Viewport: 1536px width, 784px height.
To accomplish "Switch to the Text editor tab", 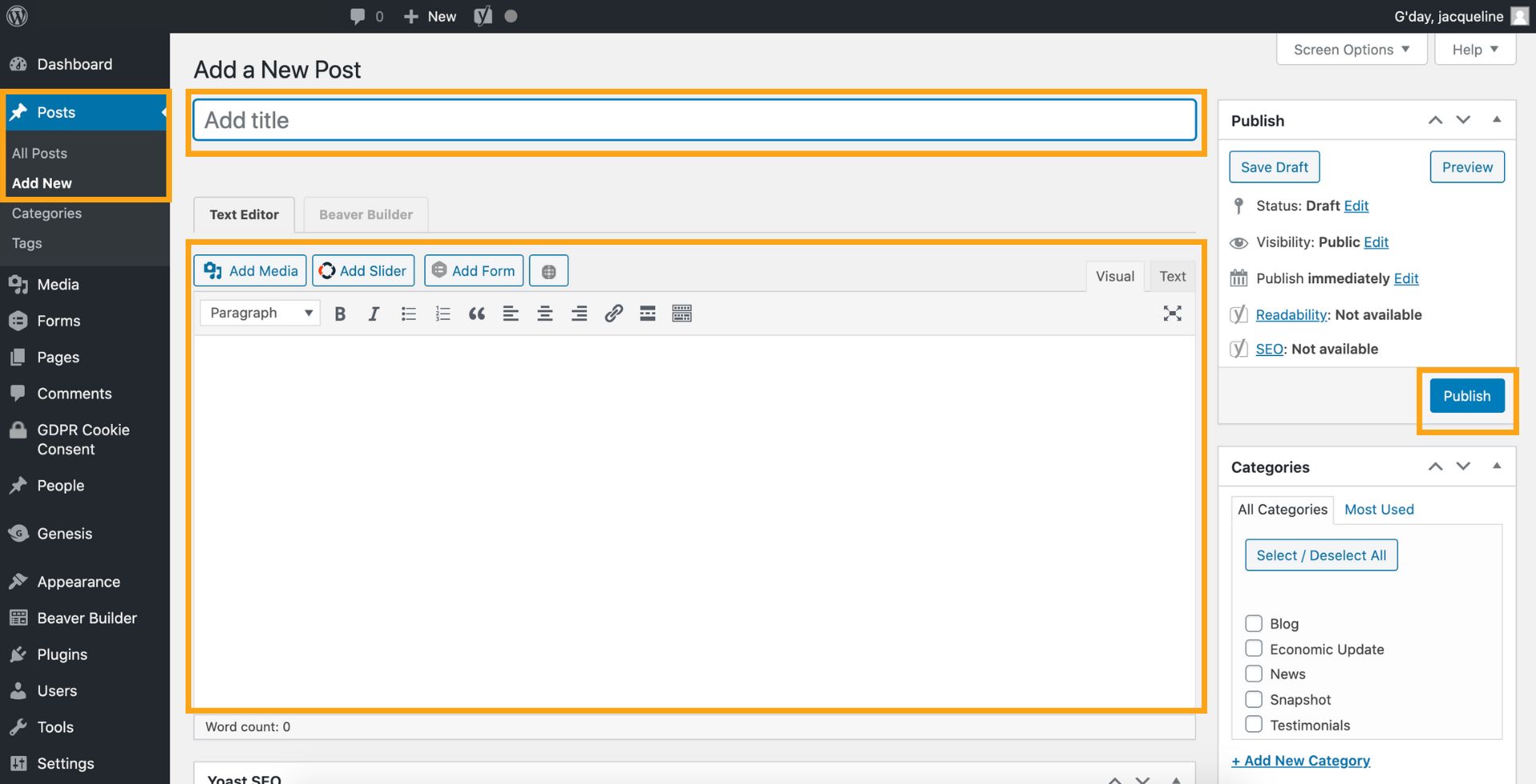I will click(x=1172, y=277).
